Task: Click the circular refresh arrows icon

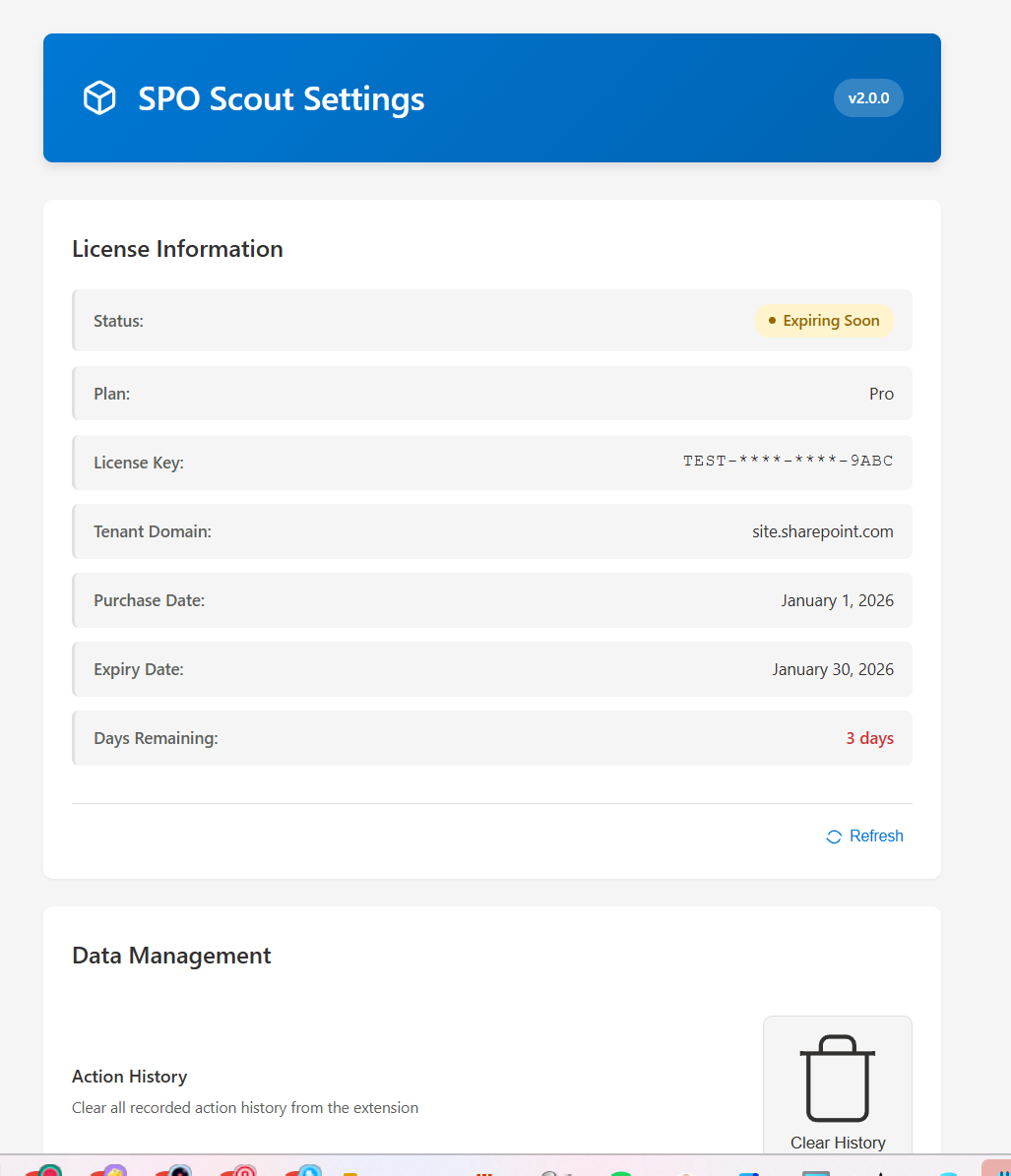Action: coord(833,836)
